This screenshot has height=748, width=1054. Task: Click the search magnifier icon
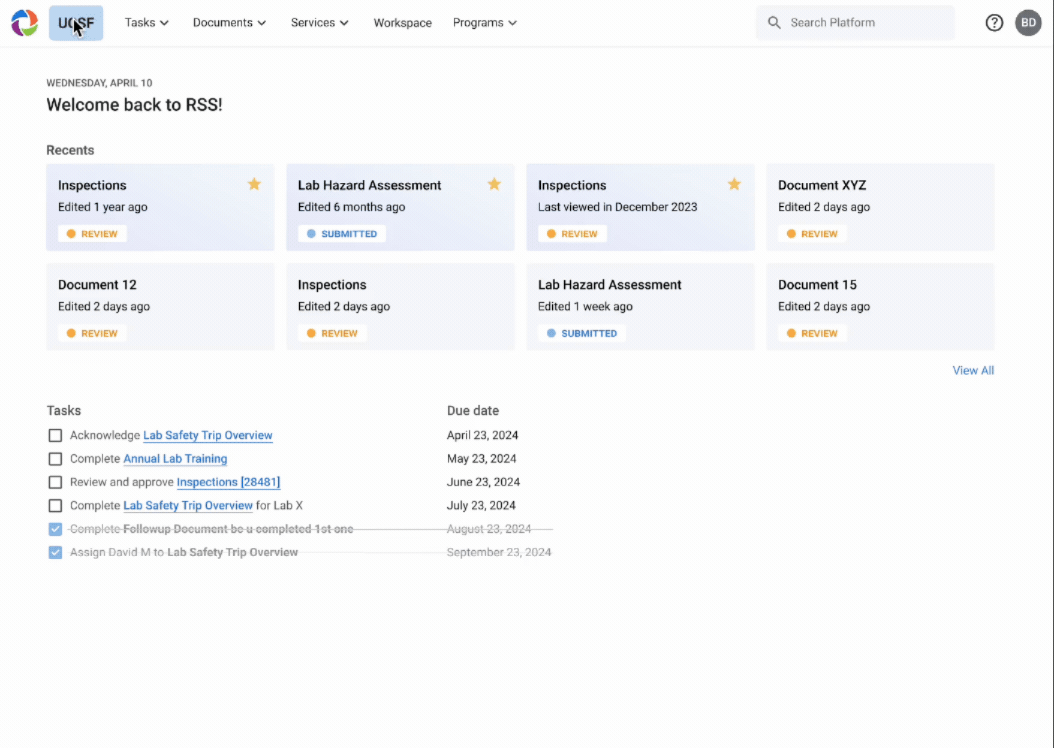click(774, 23)
